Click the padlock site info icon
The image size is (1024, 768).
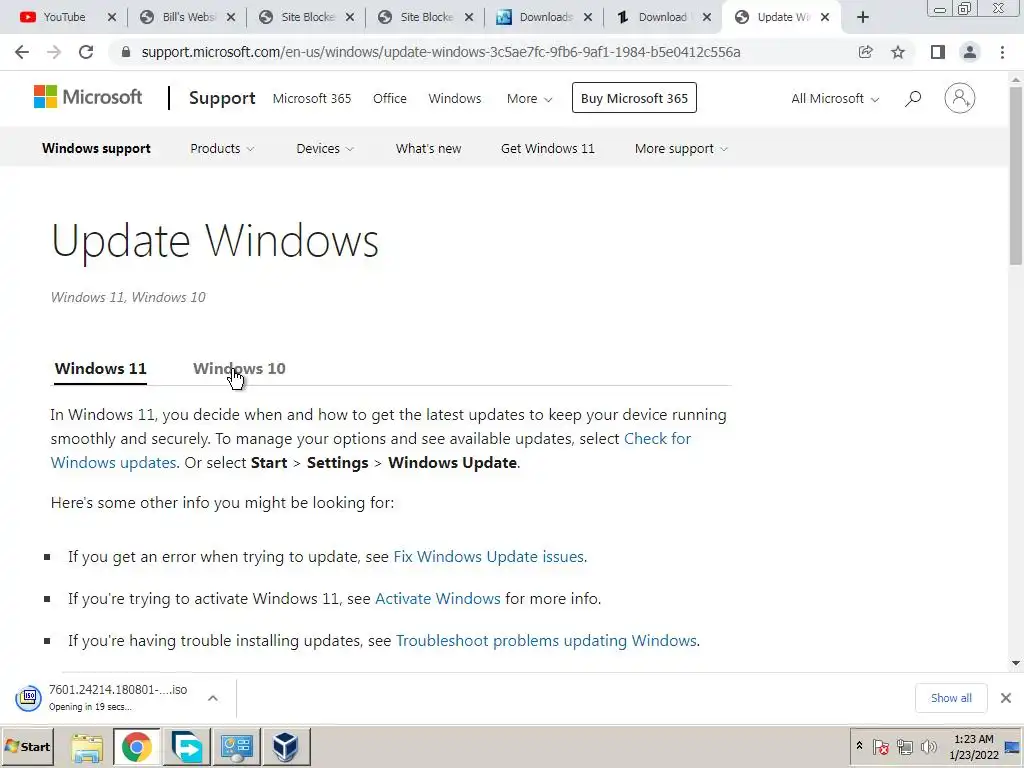[126, 52]
